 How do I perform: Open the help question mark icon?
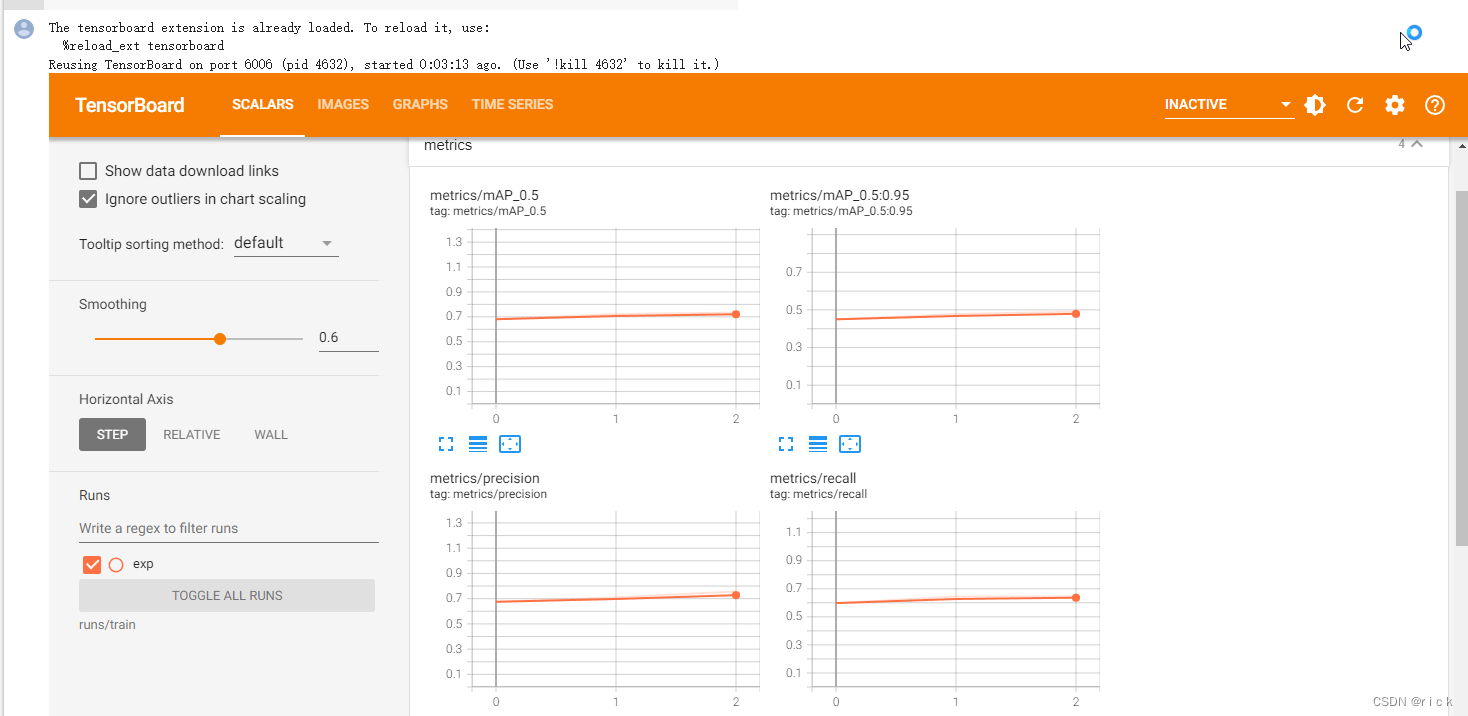click(1435, 105)
